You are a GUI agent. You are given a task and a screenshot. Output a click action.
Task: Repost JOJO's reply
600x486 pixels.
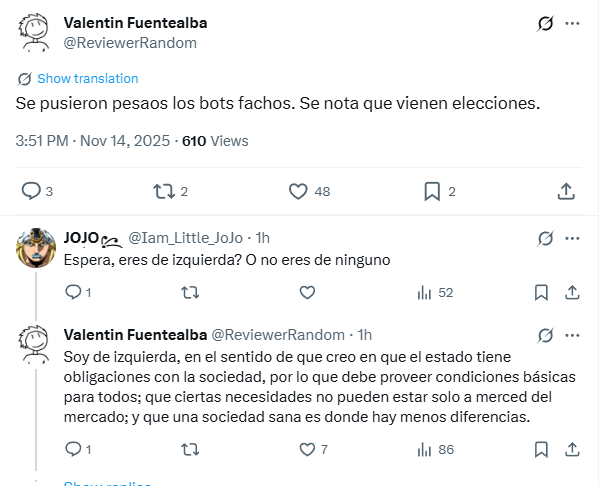[188, 292]
